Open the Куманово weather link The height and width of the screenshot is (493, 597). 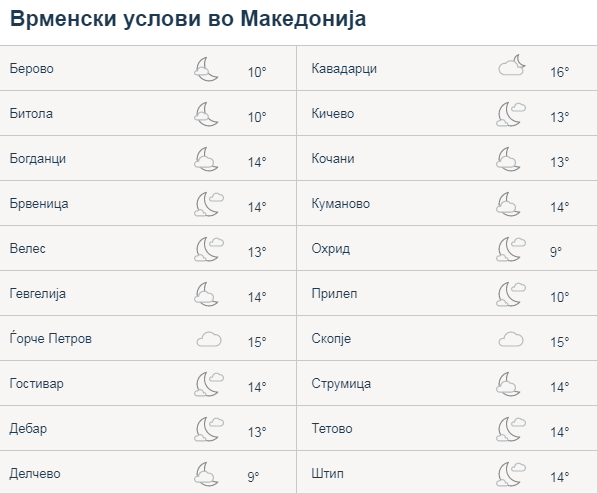[x=341, y=203]
